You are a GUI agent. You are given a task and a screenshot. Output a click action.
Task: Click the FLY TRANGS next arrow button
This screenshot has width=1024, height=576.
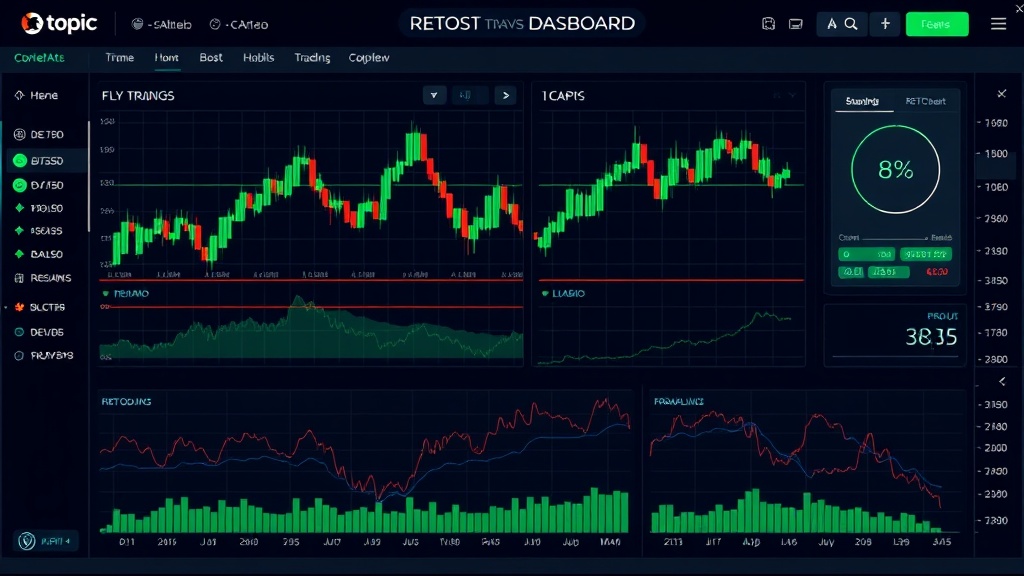point(505,95)
